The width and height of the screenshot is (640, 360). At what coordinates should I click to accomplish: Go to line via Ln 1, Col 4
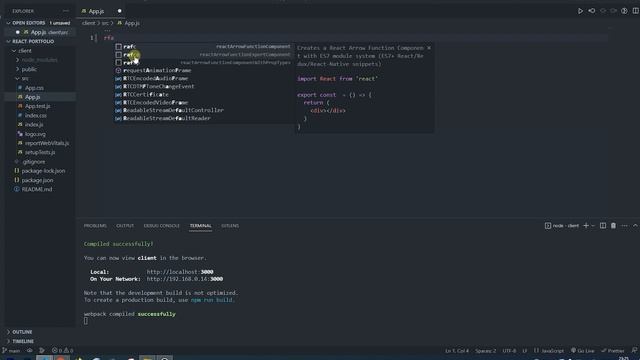(457, 351)
